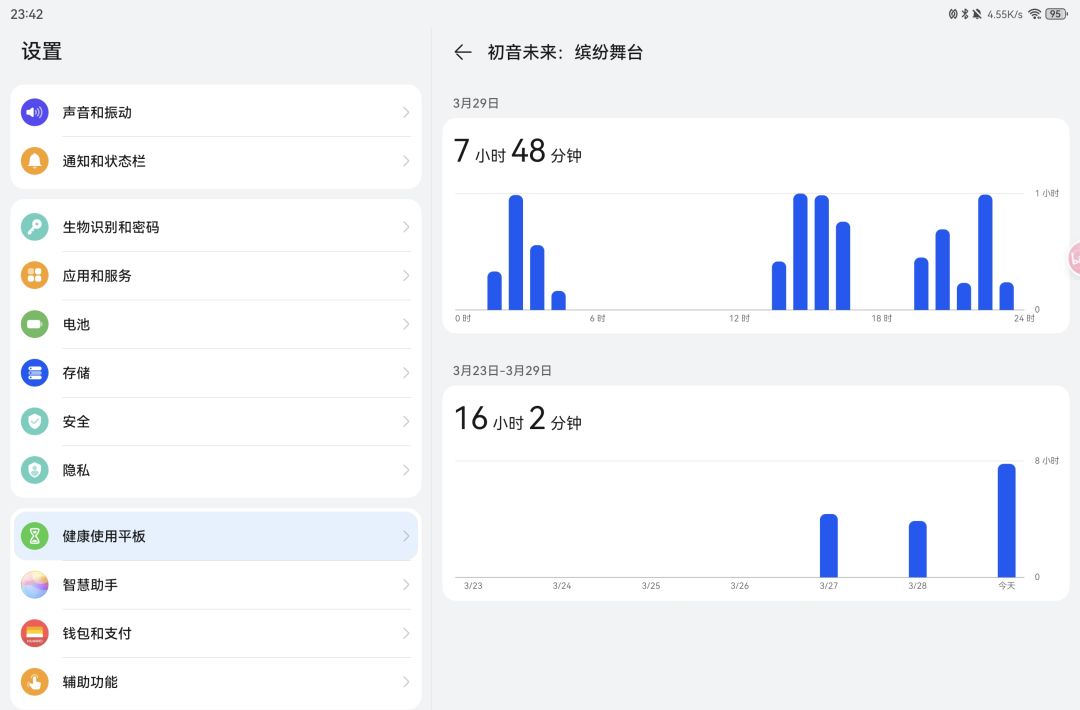Tap the 设置 header title
The image size is (1080, 710).
tap(42, 51)
